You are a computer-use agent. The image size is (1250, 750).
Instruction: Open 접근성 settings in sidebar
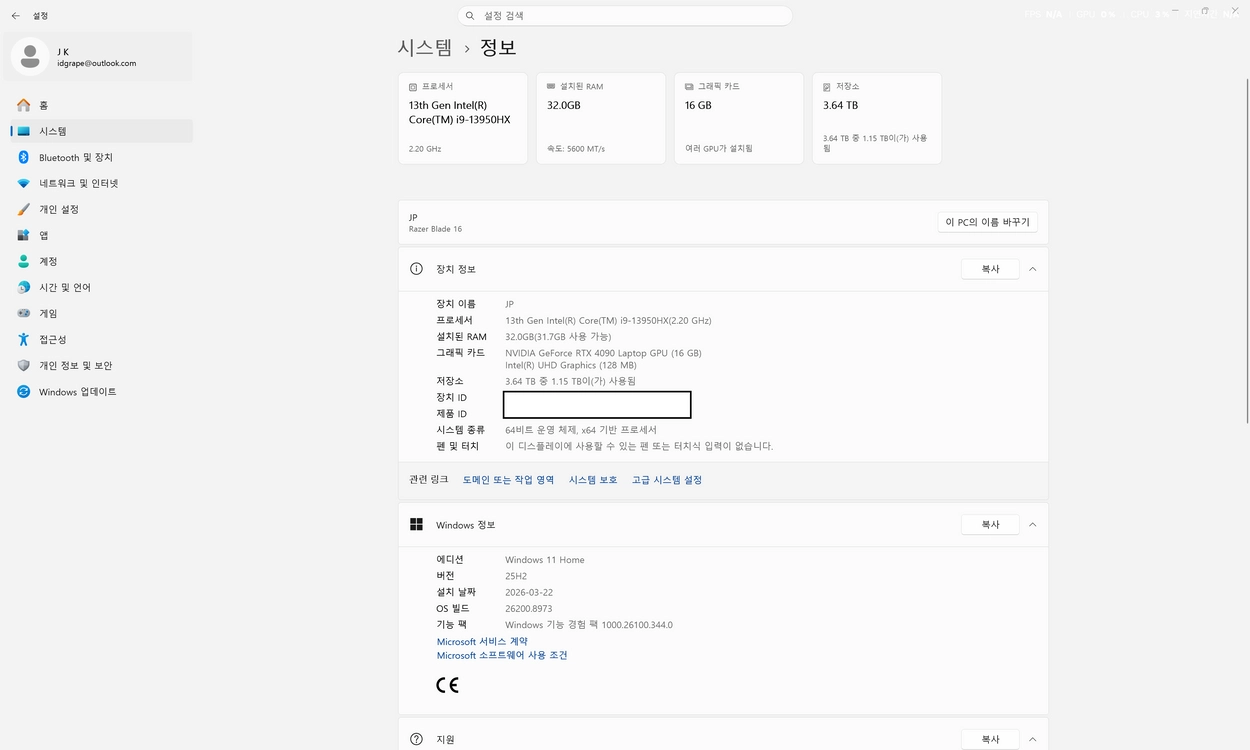[101, 339]
